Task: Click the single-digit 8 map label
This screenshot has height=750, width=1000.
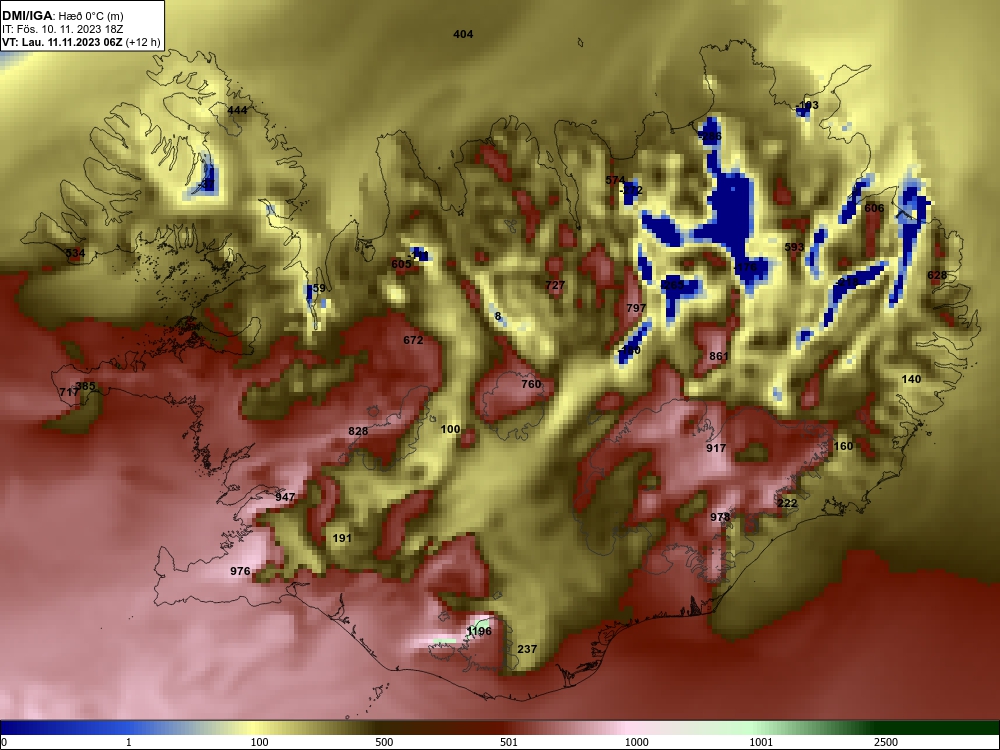Action: 498,316
